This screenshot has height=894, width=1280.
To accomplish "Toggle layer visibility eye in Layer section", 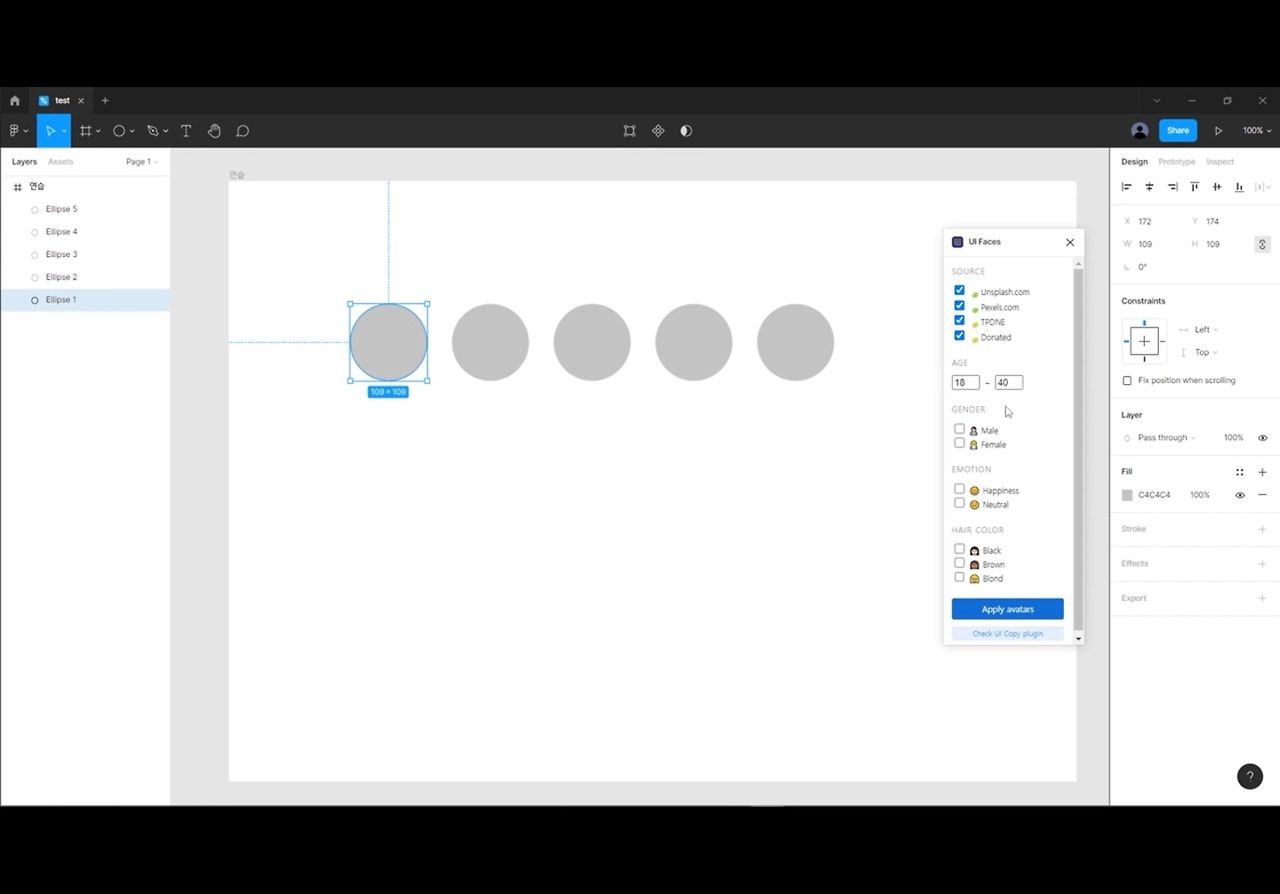I will [x=1262, y=438].
